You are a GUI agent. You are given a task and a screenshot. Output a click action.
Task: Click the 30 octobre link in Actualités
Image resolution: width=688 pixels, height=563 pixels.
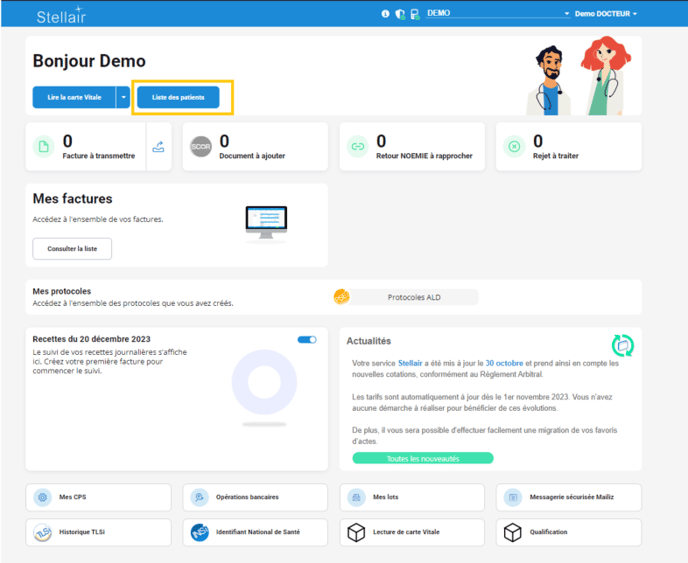504,363
